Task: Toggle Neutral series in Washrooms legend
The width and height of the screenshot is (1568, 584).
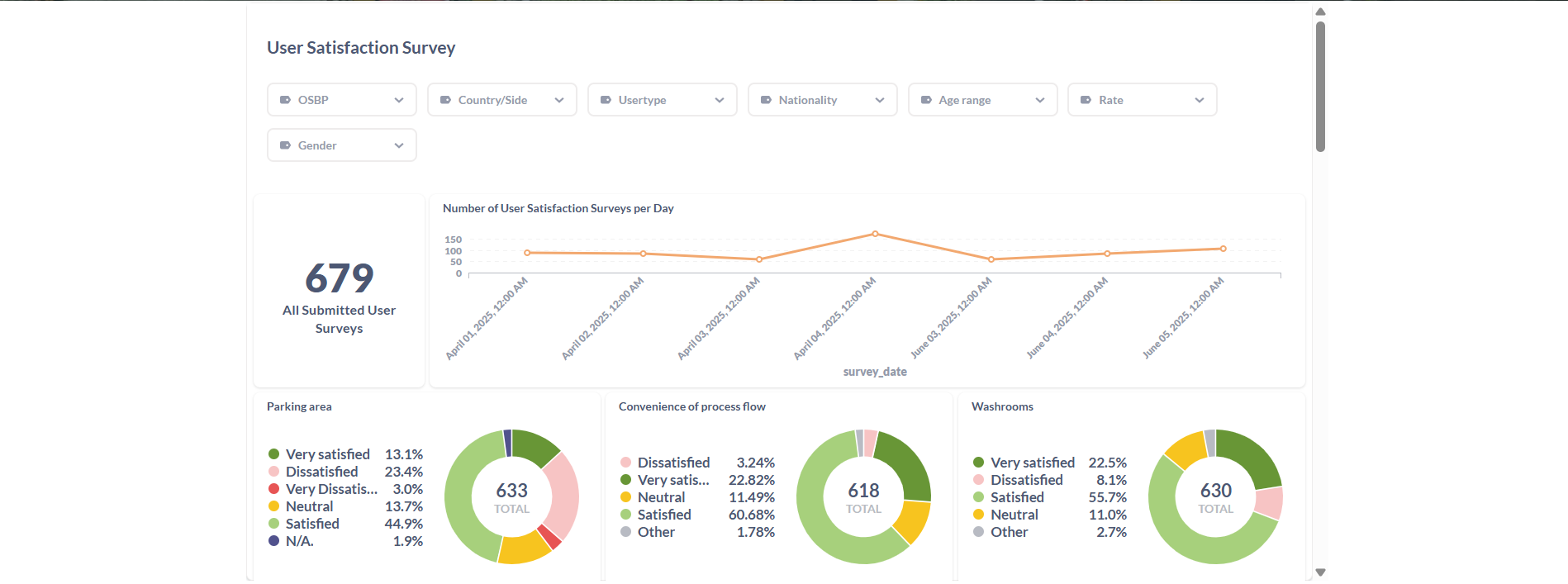Action: (1014, 515)
